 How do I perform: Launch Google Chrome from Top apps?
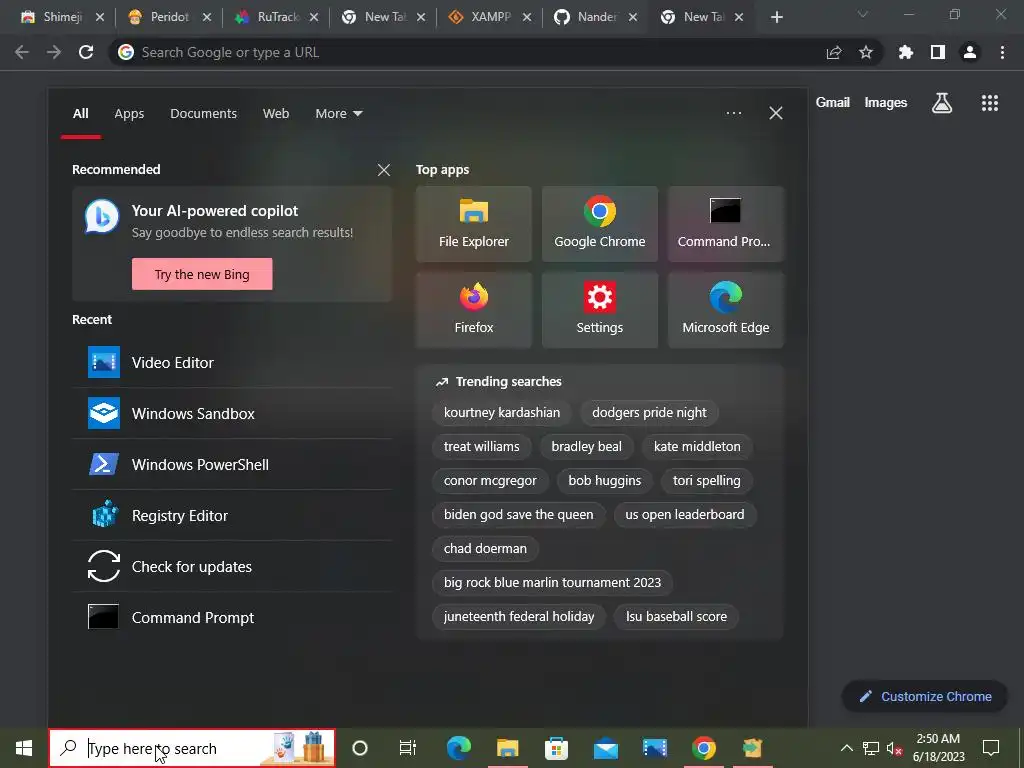tap(600, 224)
